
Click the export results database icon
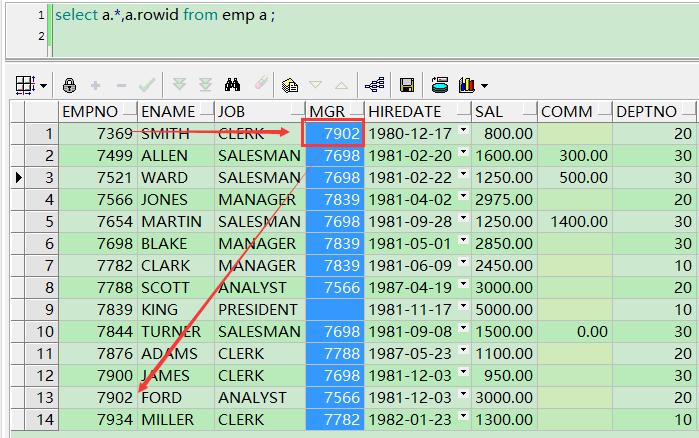click(x=439, y=85)
